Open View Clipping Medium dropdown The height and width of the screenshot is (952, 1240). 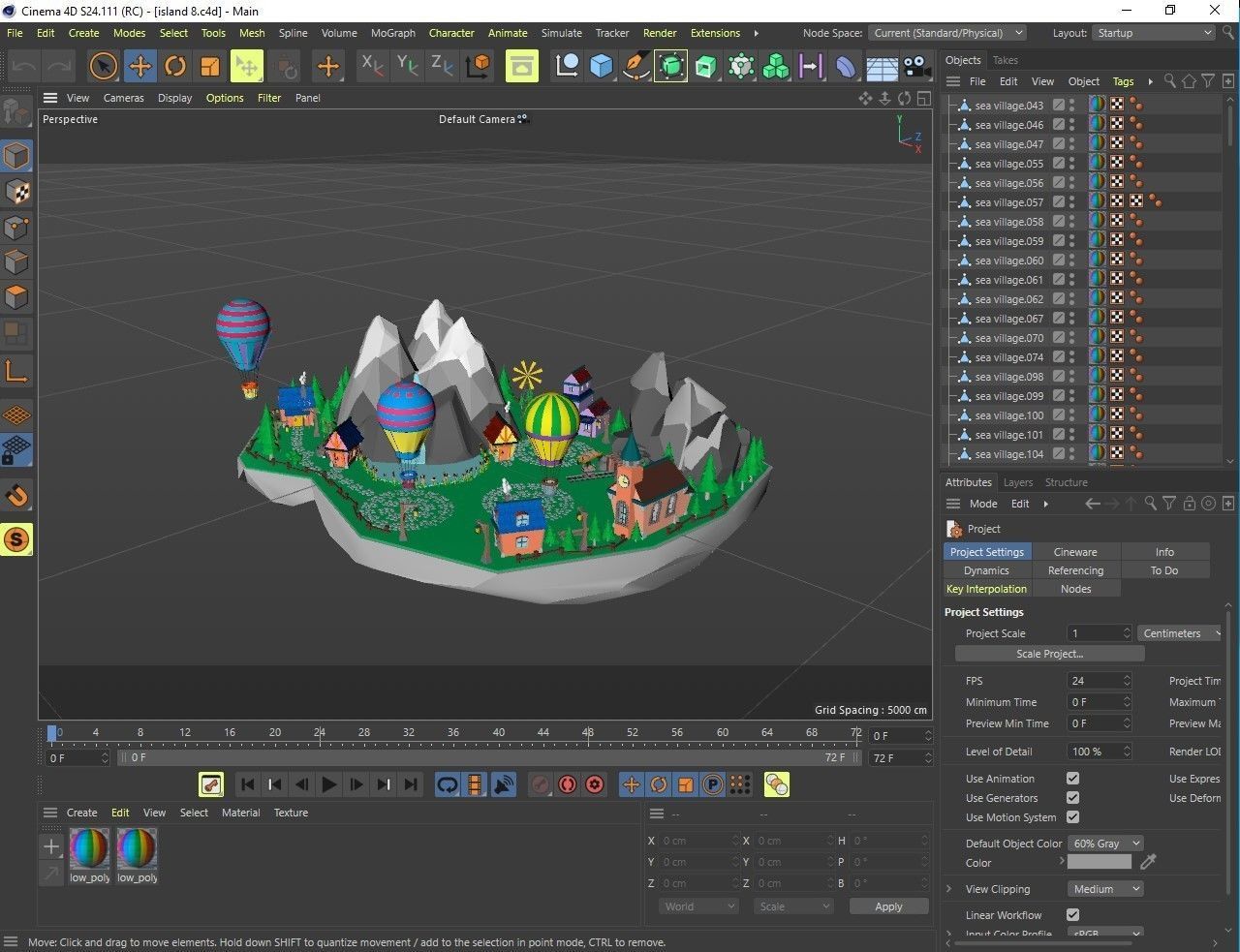click(x=1105, y=889)
